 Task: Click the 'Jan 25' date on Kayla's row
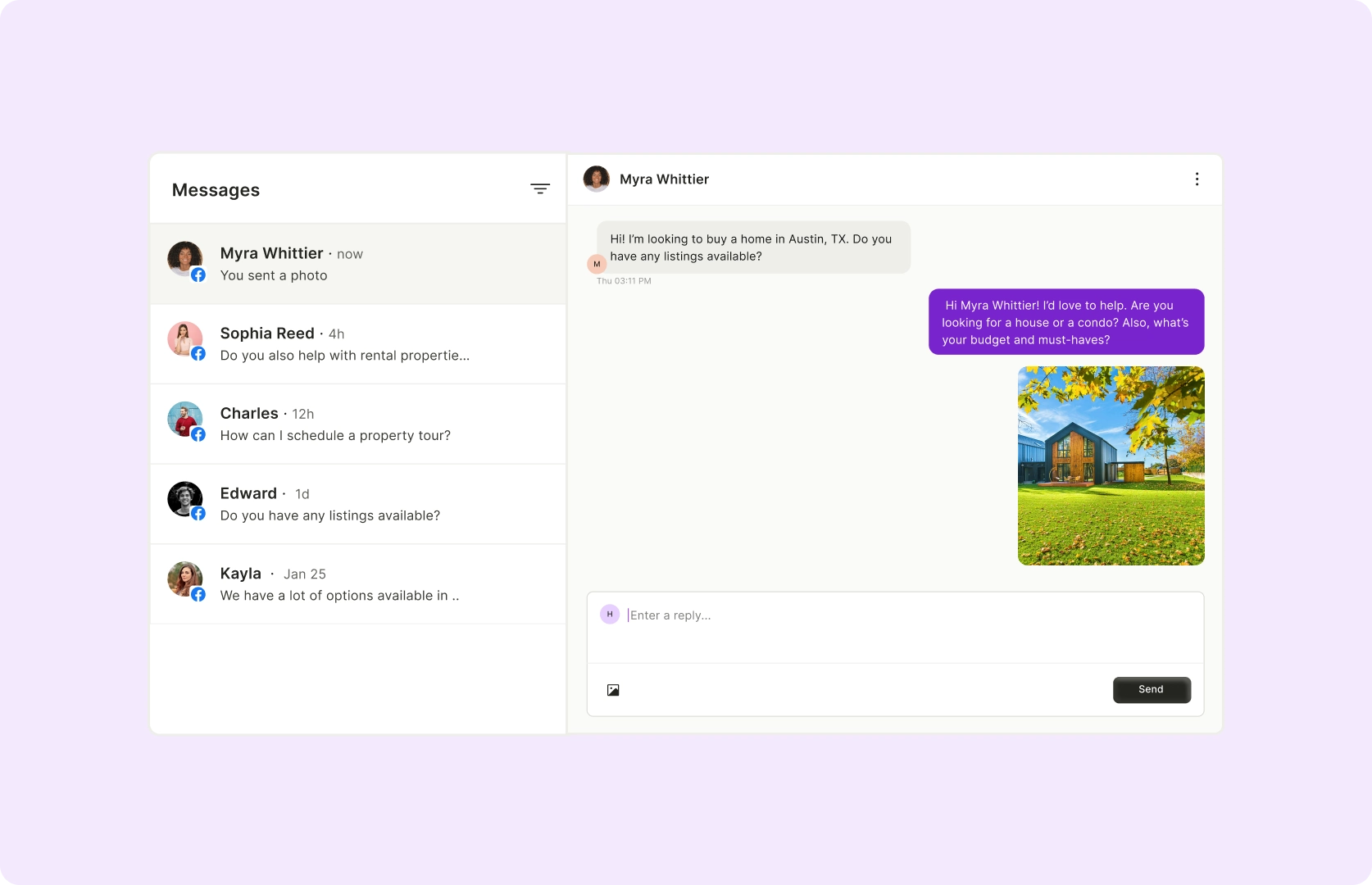pos(305,574)
